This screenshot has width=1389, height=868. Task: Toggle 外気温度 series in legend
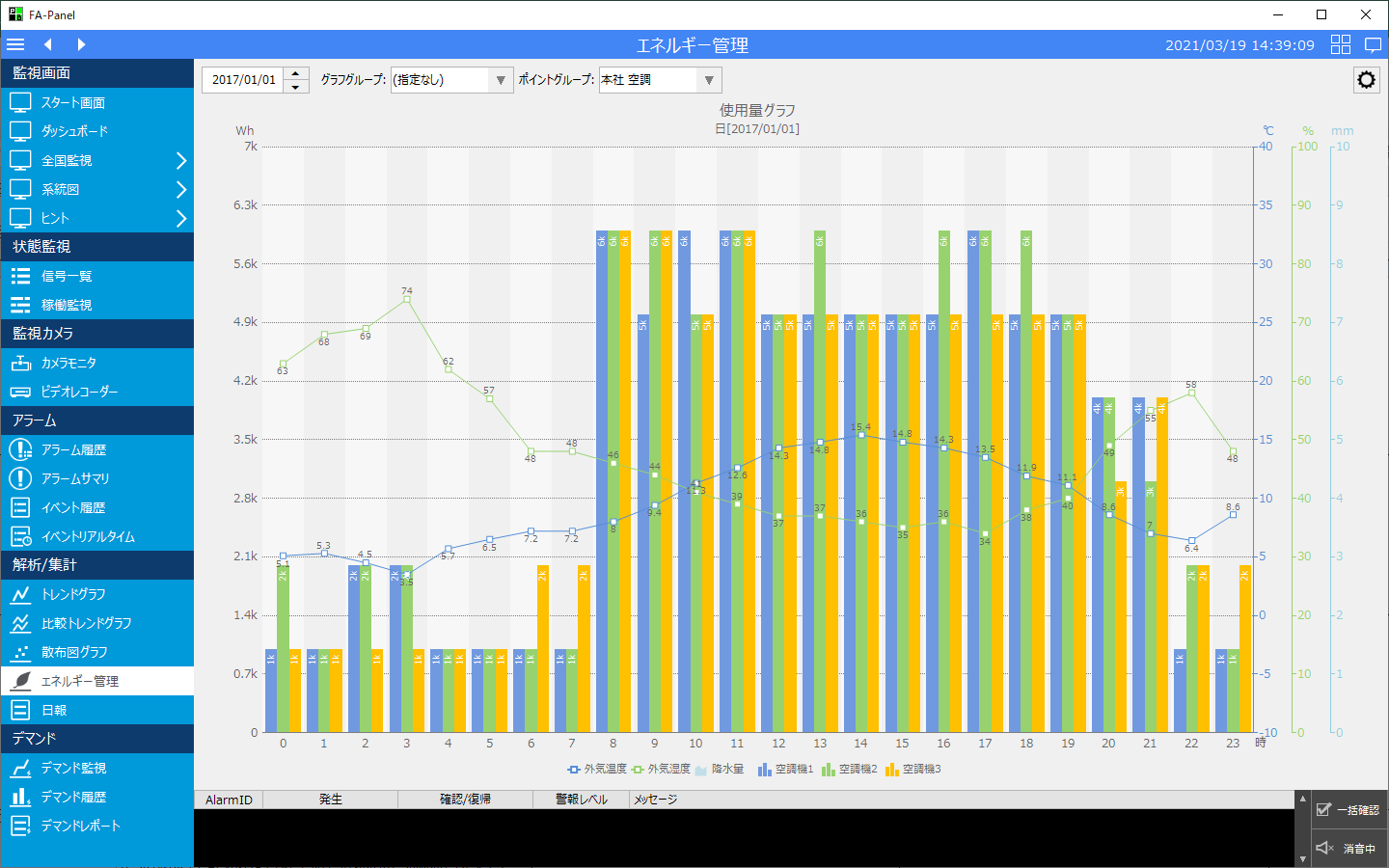[x=597, y=769]
